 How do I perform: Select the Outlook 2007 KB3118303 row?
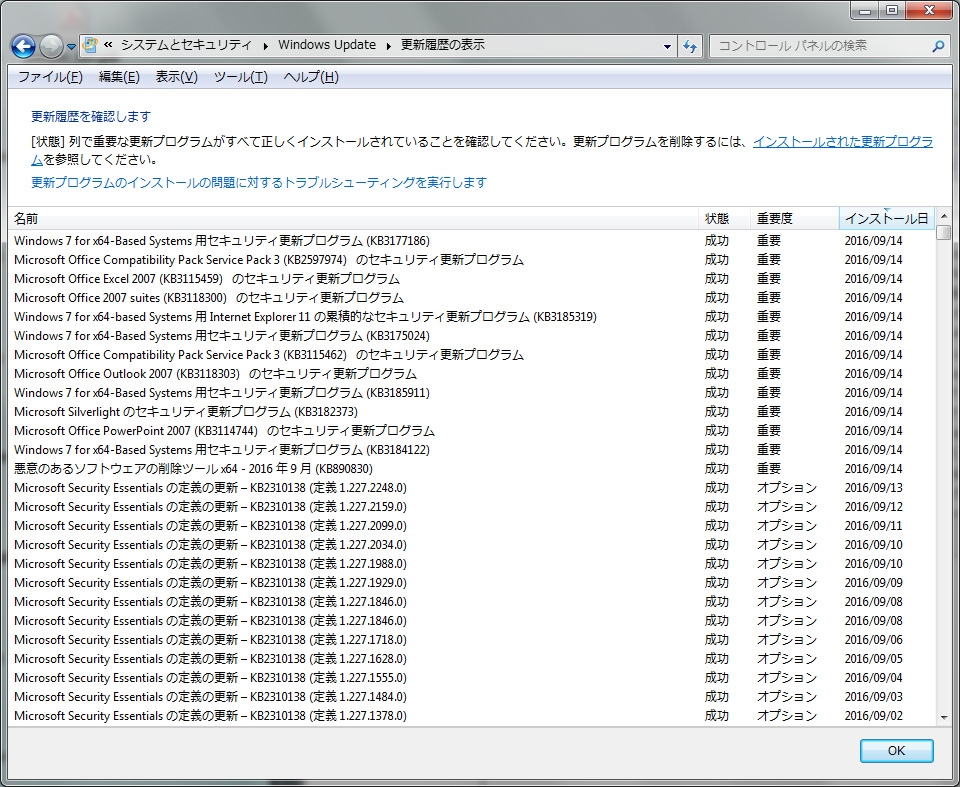[471, 374]
